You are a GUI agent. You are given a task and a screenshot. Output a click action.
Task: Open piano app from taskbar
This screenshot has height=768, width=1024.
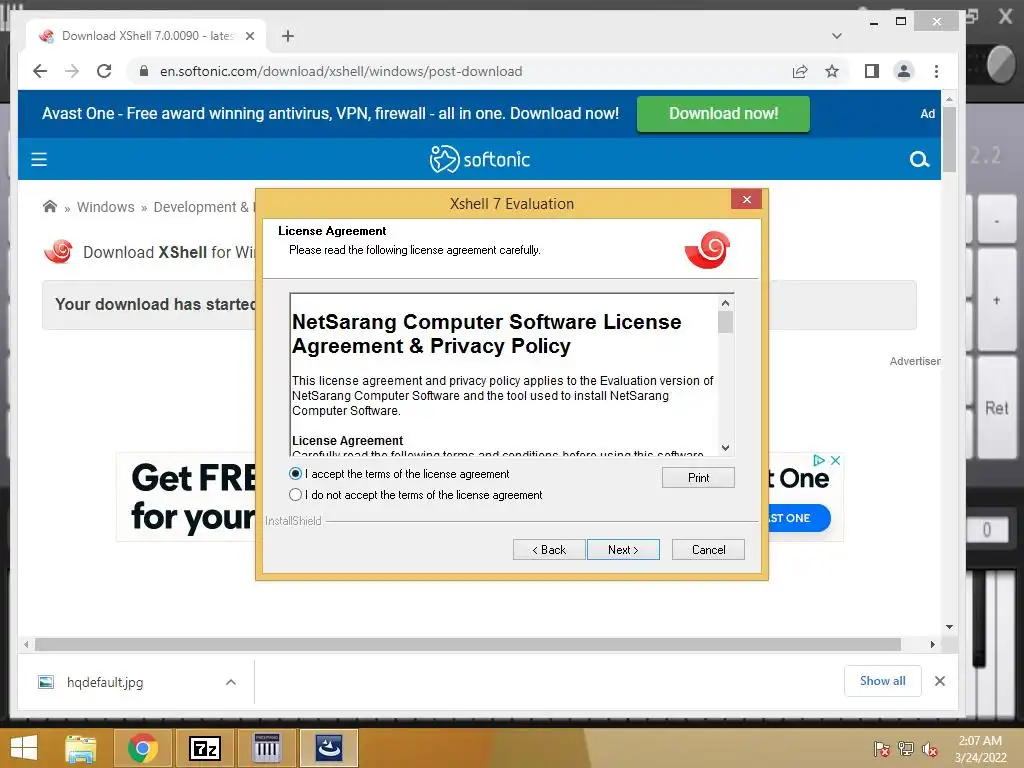tap(266, 748)
